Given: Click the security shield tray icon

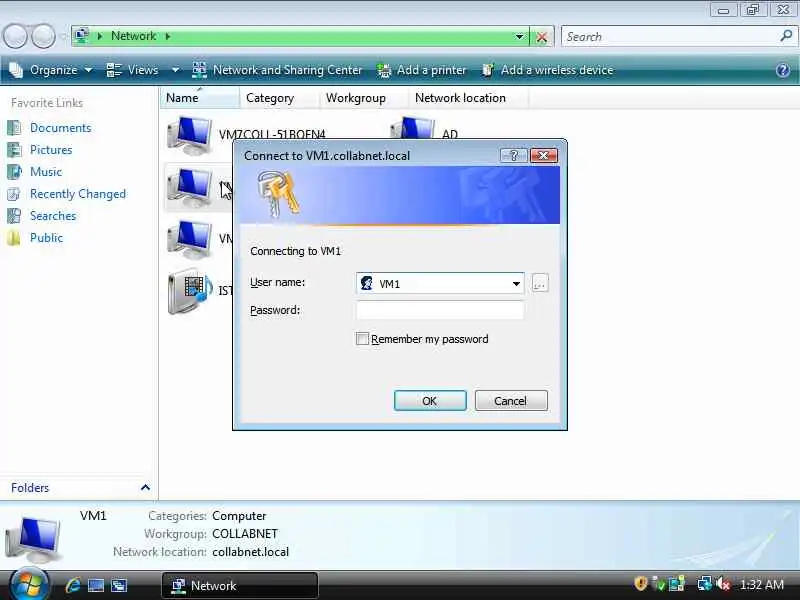Looking at the screenshot, I should [x=640, y=583].
